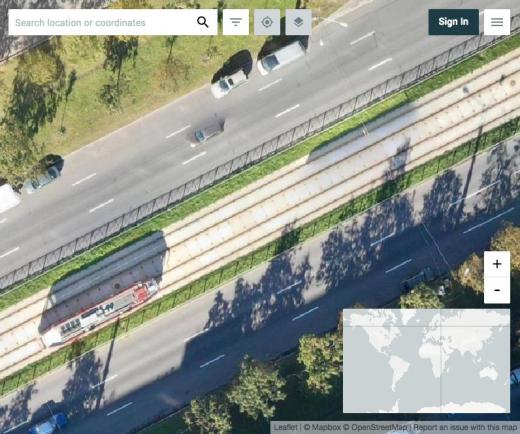This screenshot has height=434, width=520.
Task: Open the filter options icon
Action: click(x=236, y=22)
